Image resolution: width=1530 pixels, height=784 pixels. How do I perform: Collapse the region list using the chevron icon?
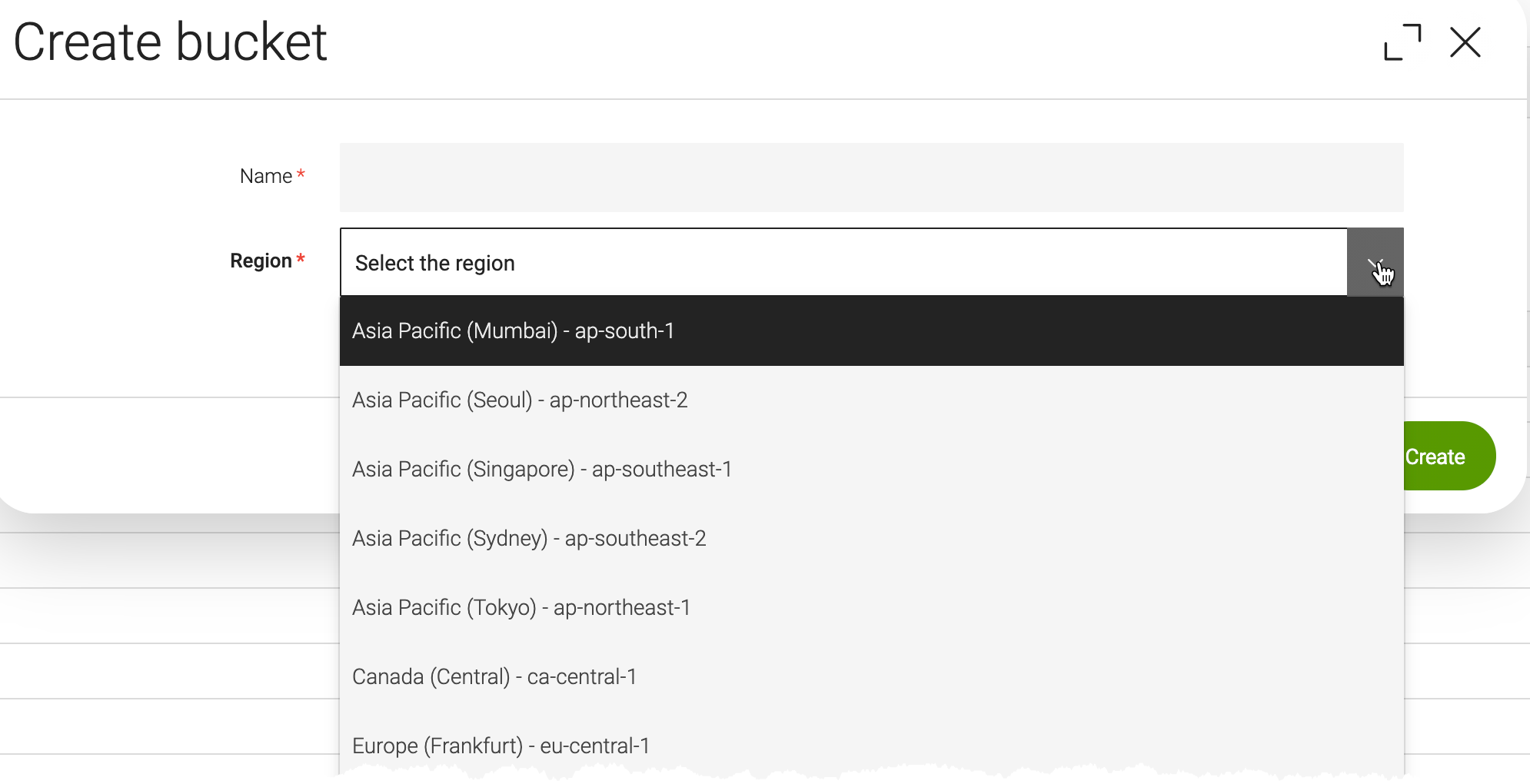tap(1375, 262)
